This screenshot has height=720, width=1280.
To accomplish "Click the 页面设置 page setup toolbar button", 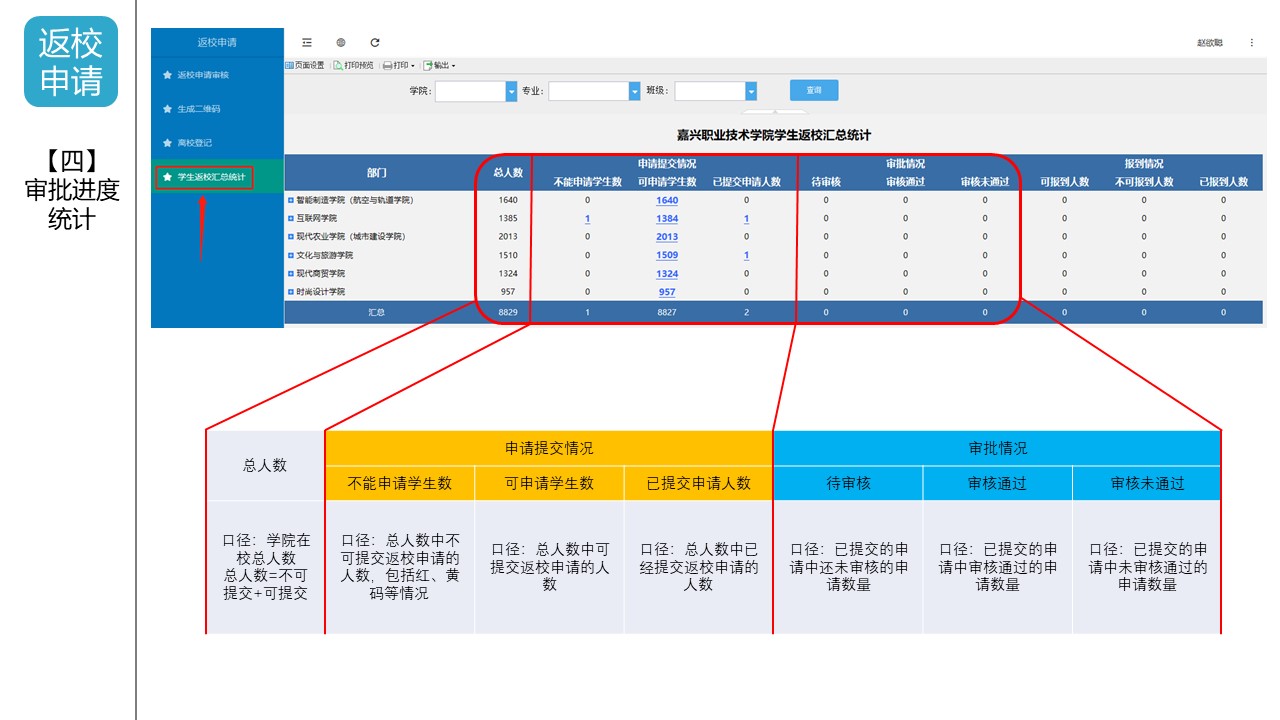I will (x=305, y=66).
